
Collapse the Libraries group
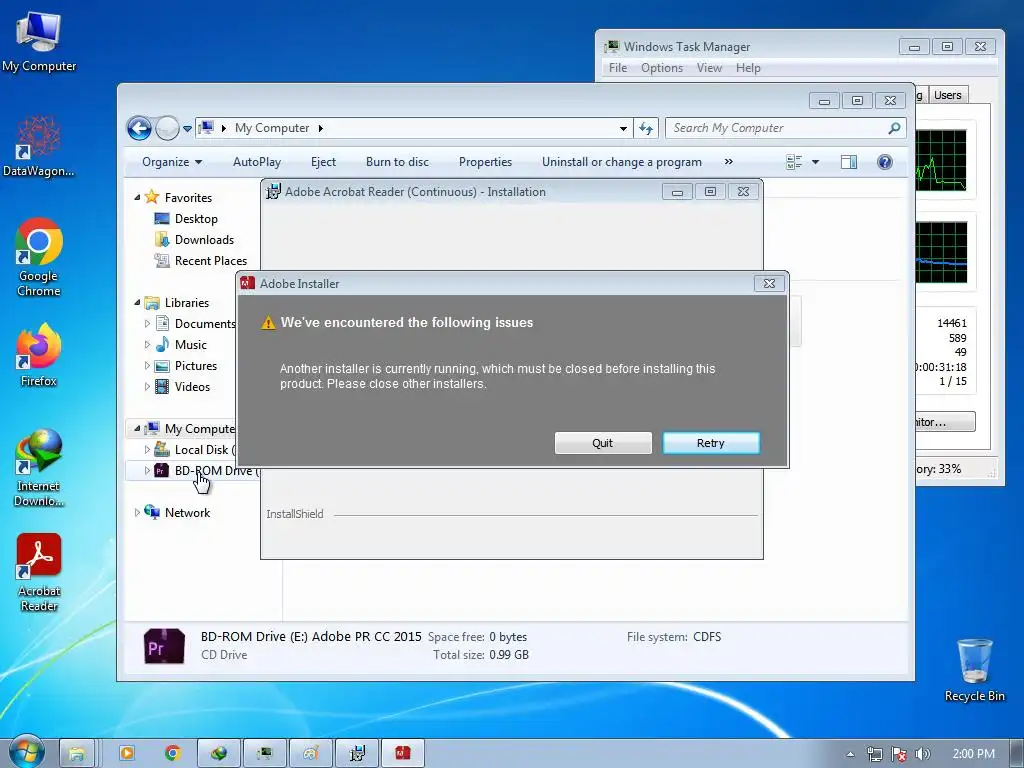[x=137, y=302]
